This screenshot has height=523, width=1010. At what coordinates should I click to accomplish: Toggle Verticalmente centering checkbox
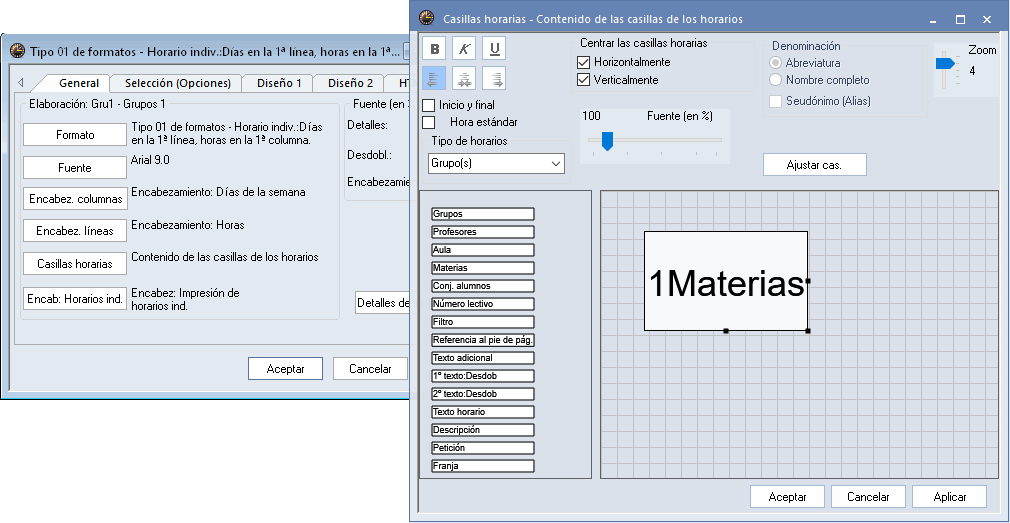[x=584, y=81]
